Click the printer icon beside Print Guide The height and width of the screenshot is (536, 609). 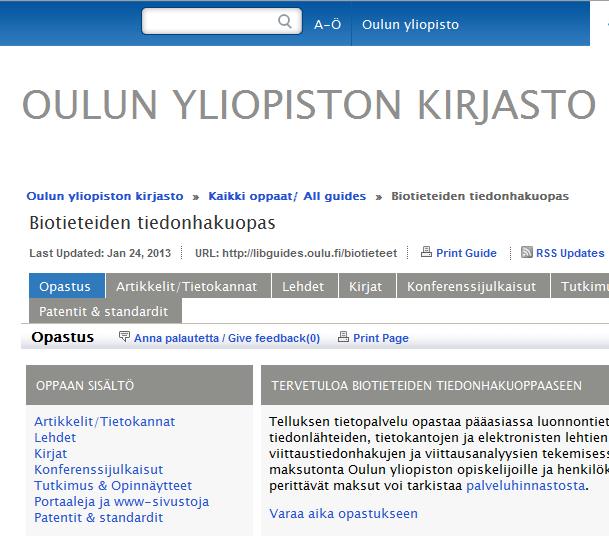pos(426,252)
